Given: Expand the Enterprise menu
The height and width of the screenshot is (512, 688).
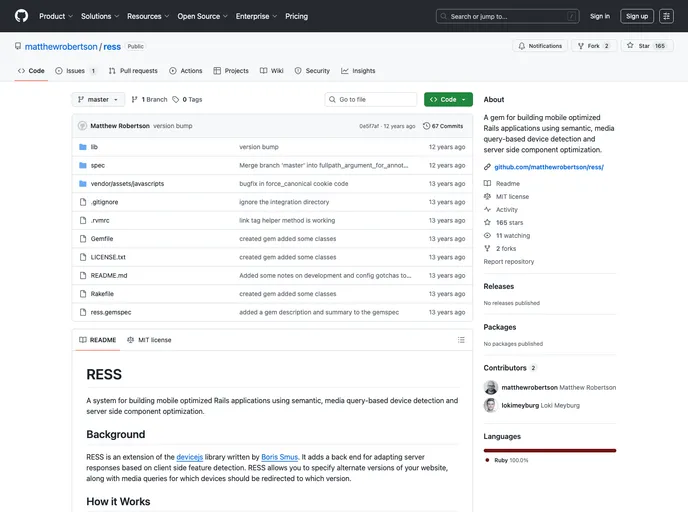Looking at the screenshot, I should (256, 16).
